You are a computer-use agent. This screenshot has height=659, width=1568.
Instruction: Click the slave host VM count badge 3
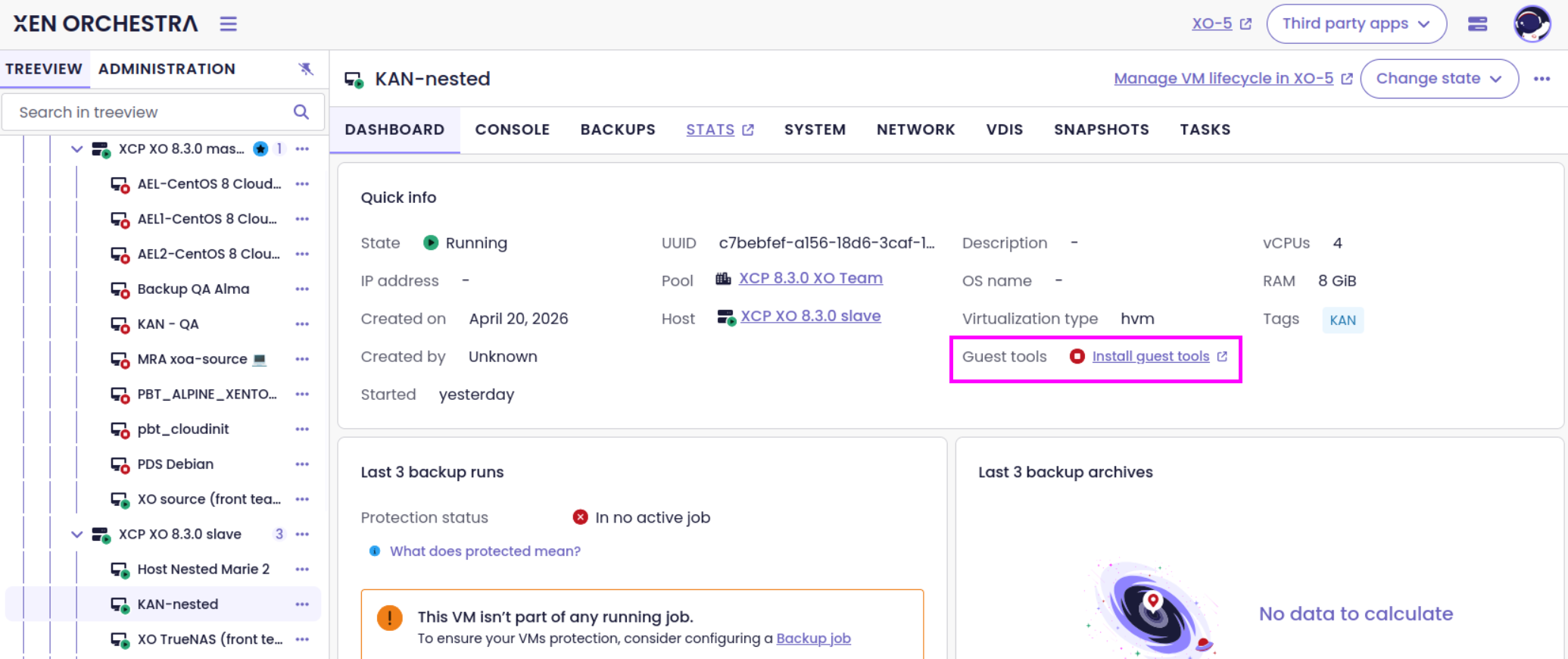tap(279, 534)
